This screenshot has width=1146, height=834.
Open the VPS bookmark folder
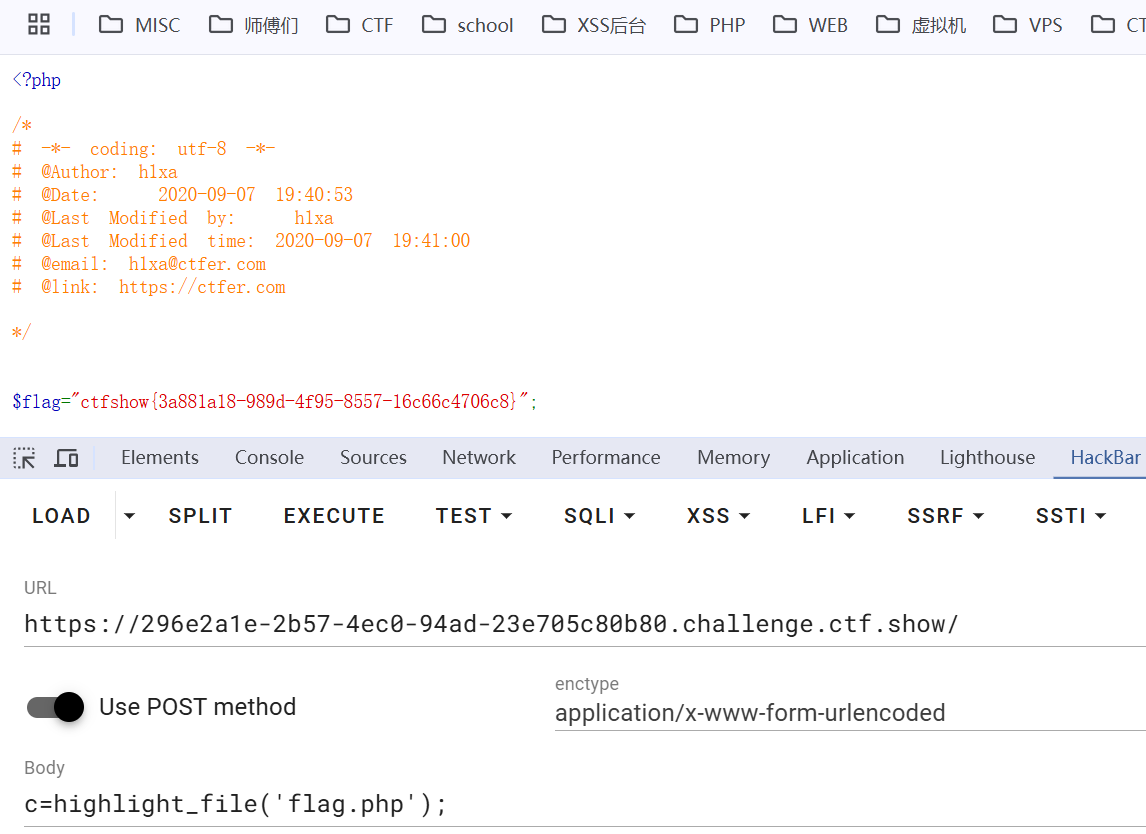click(x=1028, y=25)
